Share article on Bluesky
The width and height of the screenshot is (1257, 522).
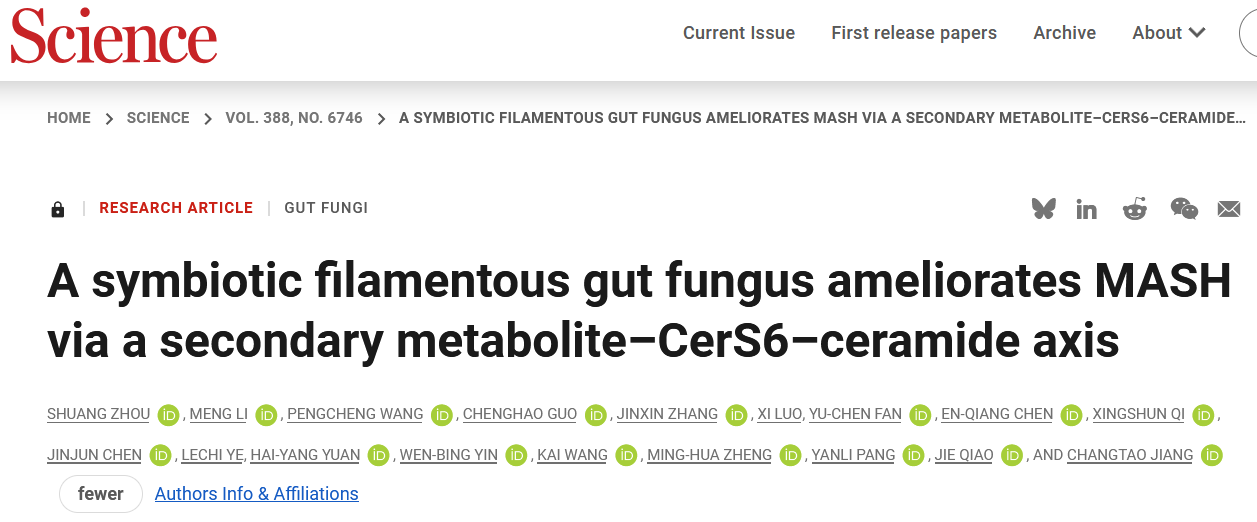pos(1043,209)
